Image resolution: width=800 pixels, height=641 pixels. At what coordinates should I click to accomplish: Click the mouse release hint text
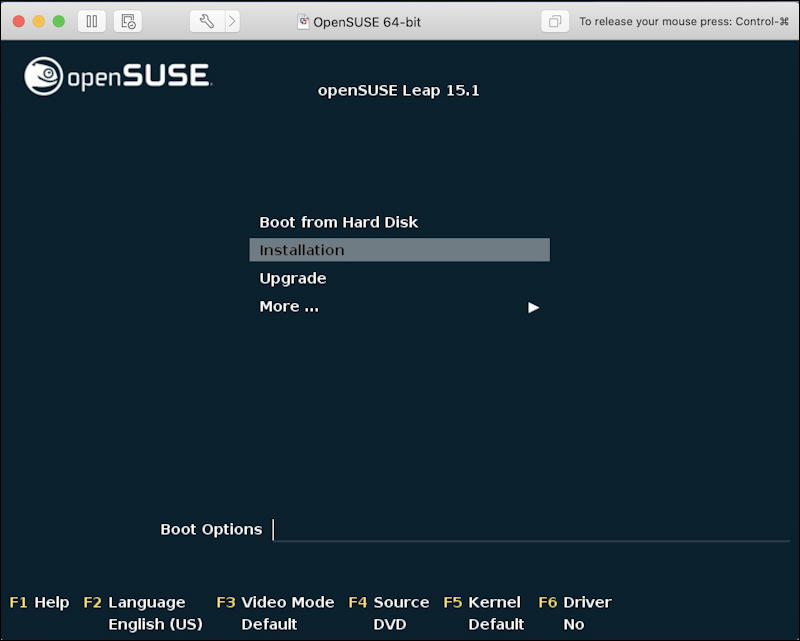[x=684, y=21]
